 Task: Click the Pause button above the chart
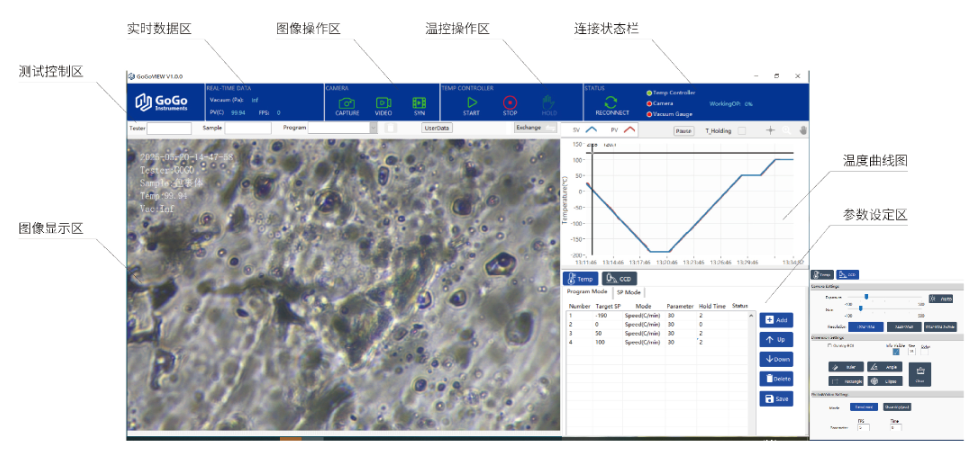[x=684, y=130]
